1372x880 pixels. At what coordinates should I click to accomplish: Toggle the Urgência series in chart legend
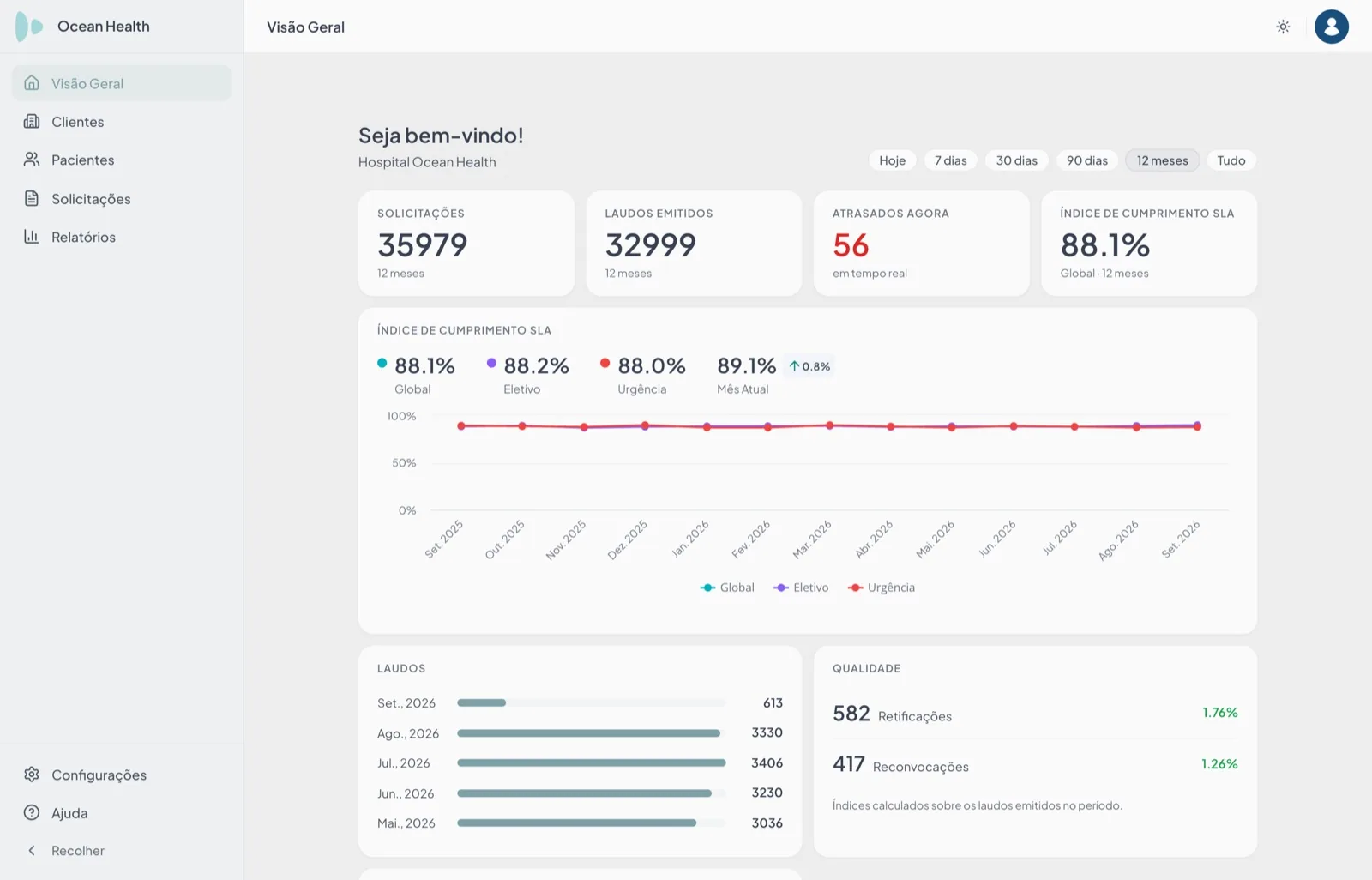pyautogui.click(x=881, y=588)
